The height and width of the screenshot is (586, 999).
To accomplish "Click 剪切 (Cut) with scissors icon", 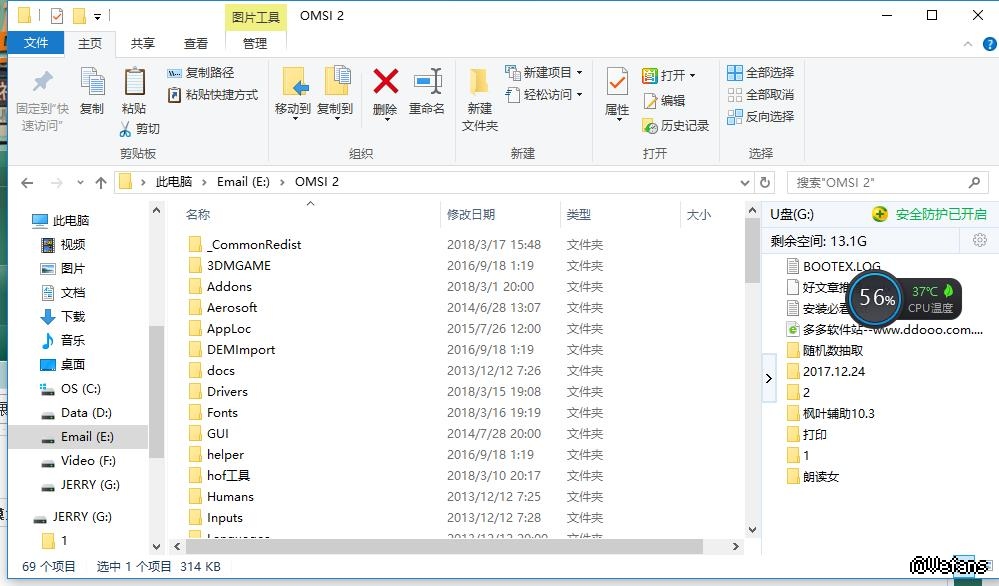I will (139, 129).
